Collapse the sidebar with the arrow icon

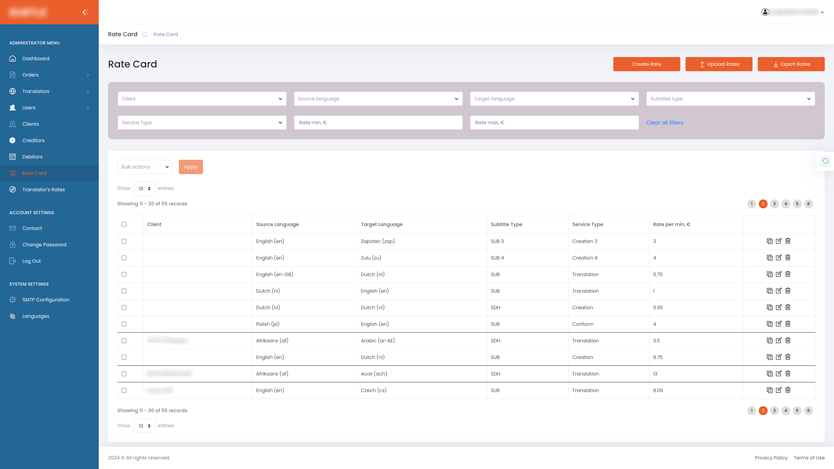coord(85,12)
